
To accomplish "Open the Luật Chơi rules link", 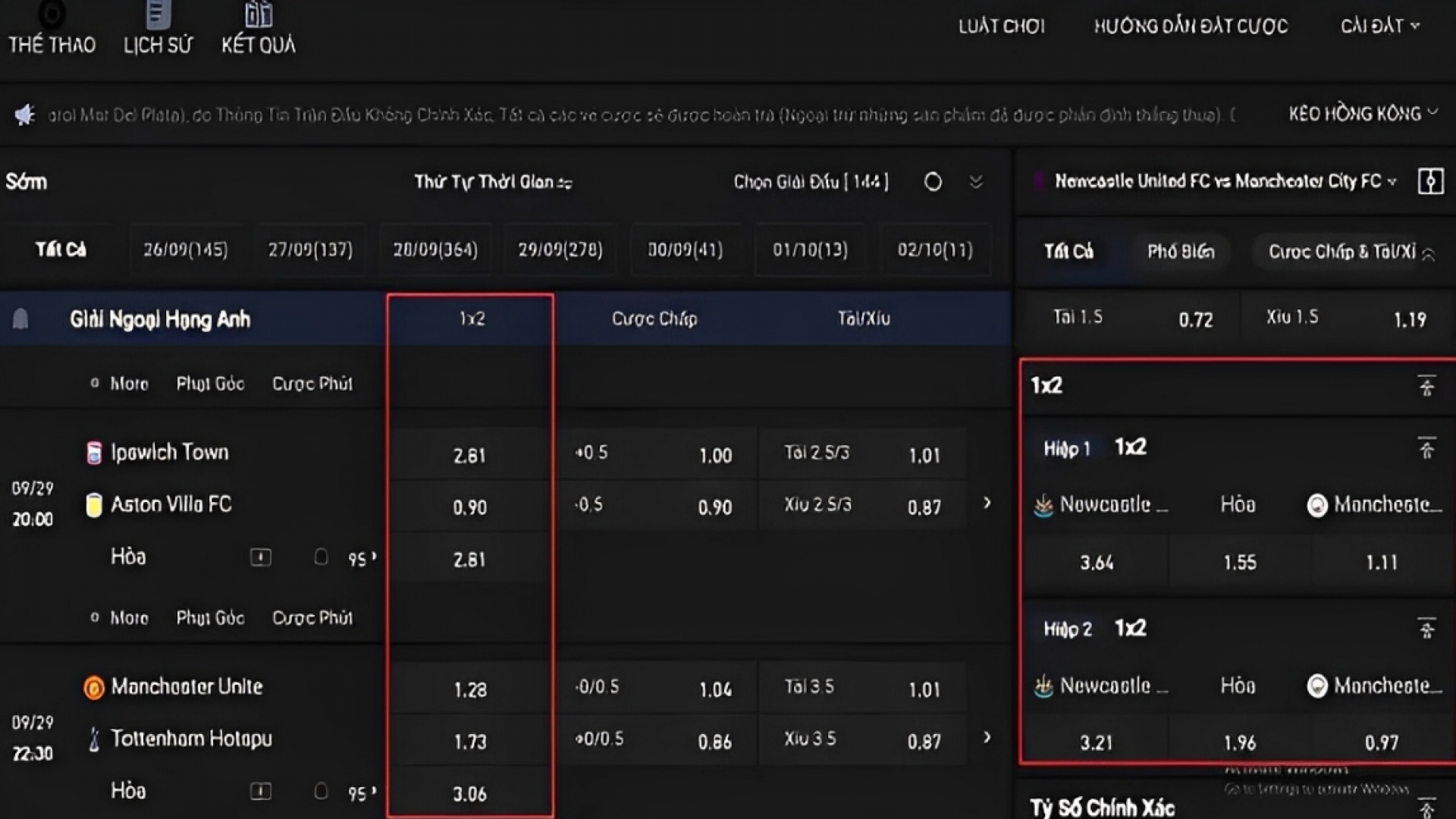I will click(x=1001, y=27).
